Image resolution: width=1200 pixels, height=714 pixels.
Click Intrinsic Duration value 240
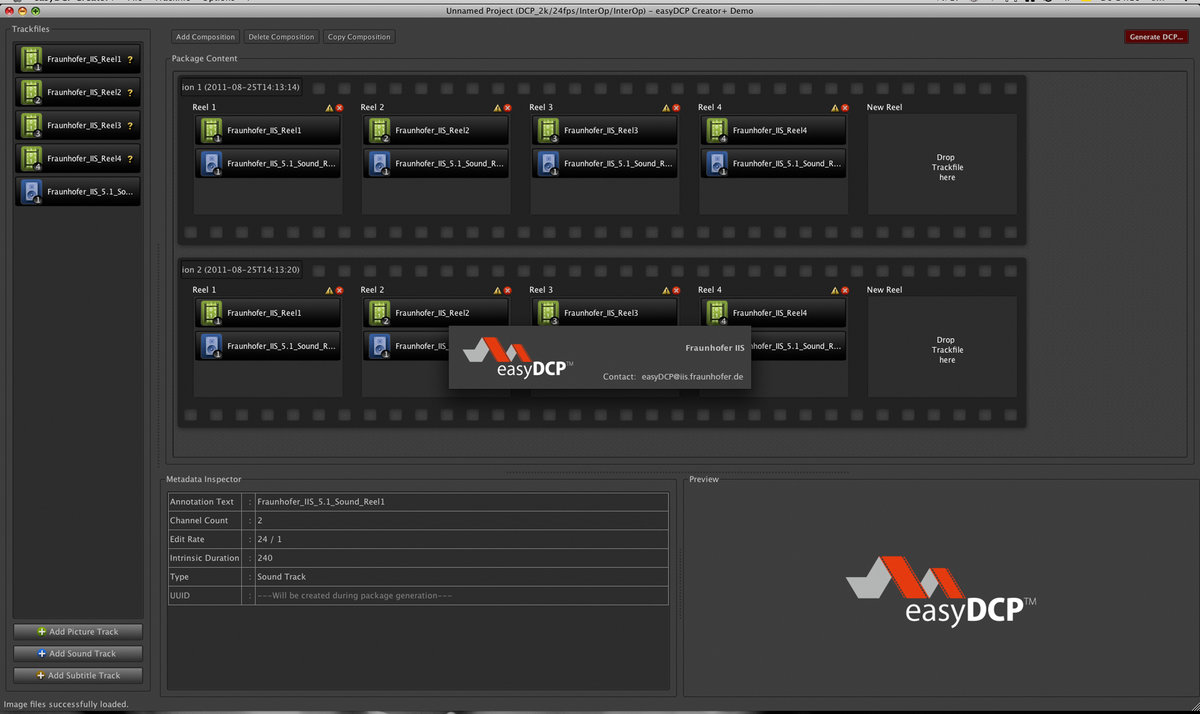[265, 558]
